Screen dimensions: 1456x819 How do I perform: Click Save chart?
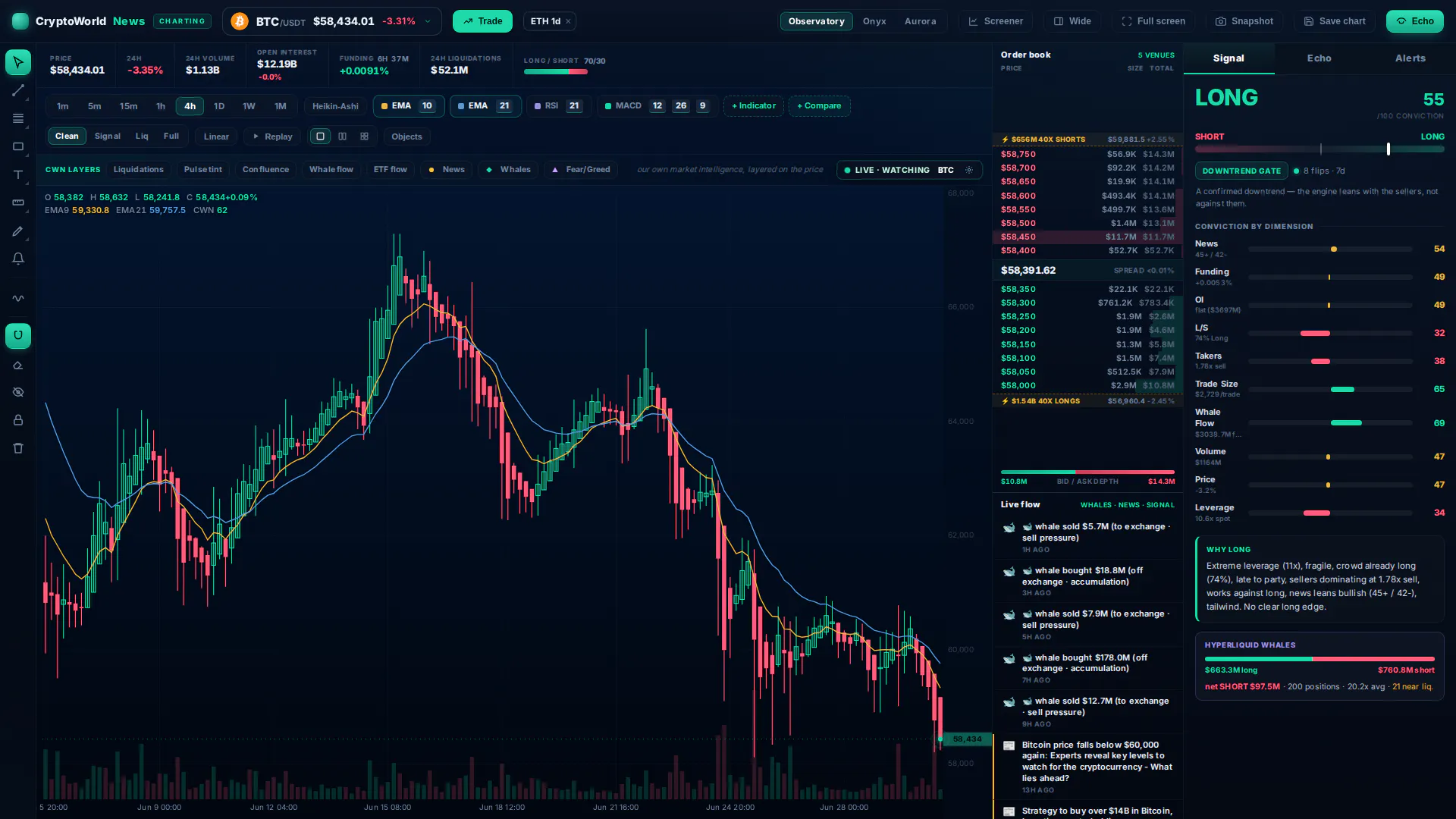[x=1335, y=21]
